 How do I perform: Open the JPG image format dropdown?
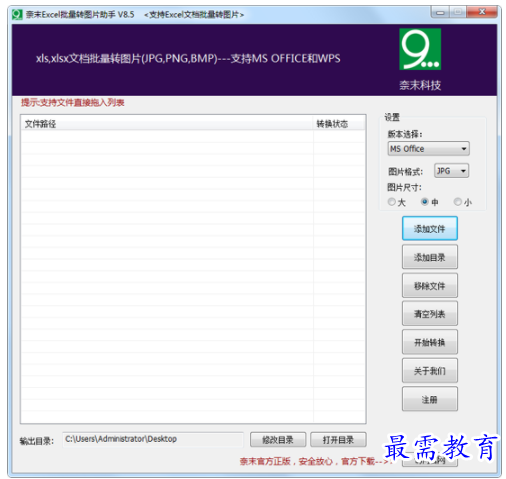451,171
